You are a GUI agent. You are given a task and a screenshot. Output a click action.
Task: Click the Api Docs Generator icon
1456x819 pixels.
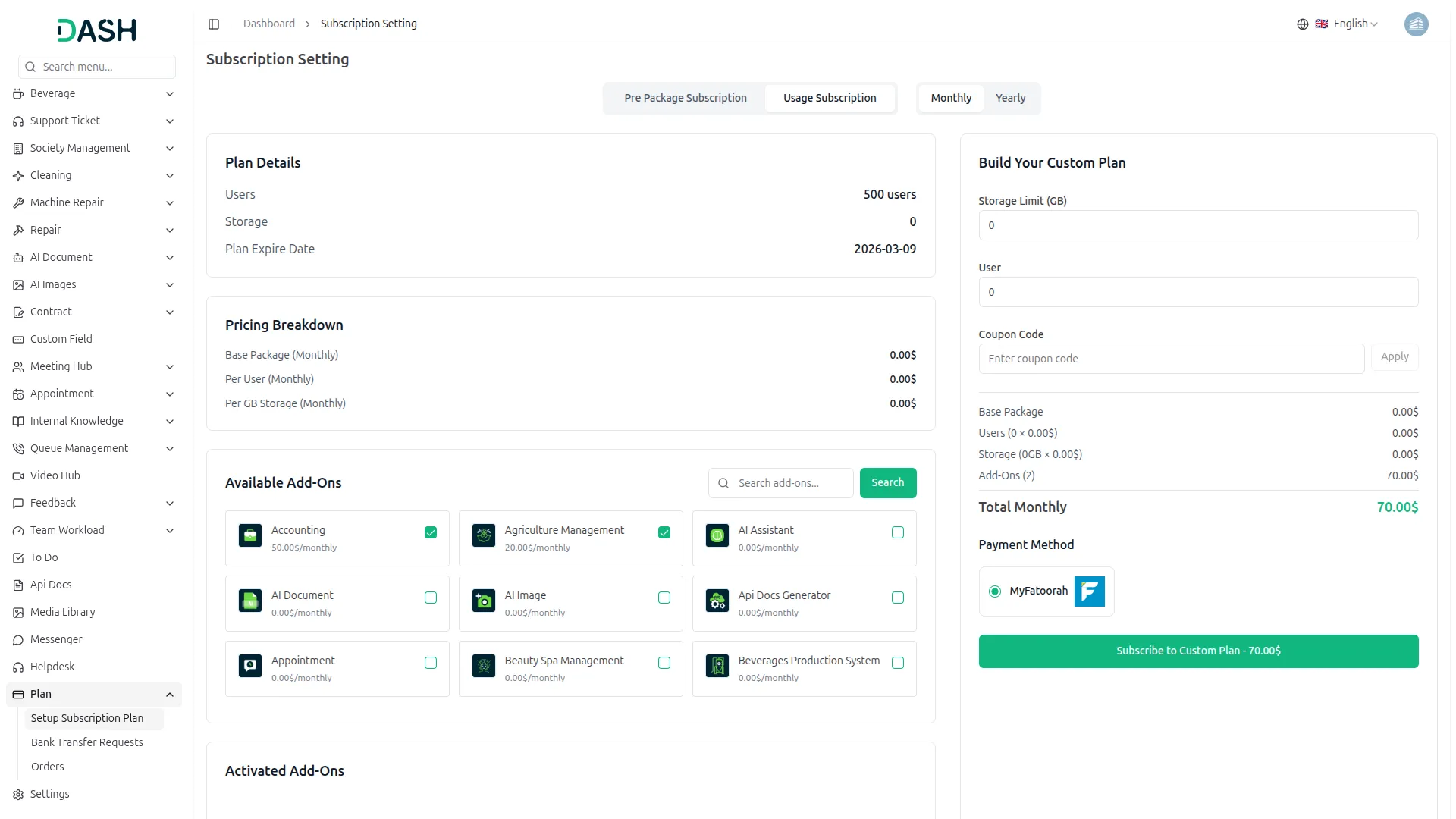pos(717,601)
